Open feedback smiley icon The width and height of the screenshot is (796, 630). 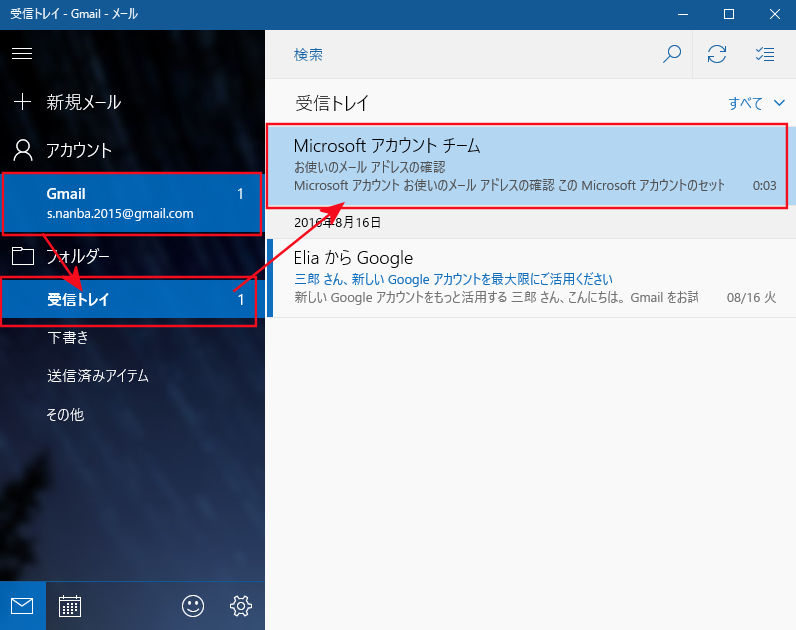click(x=193, y=606)
